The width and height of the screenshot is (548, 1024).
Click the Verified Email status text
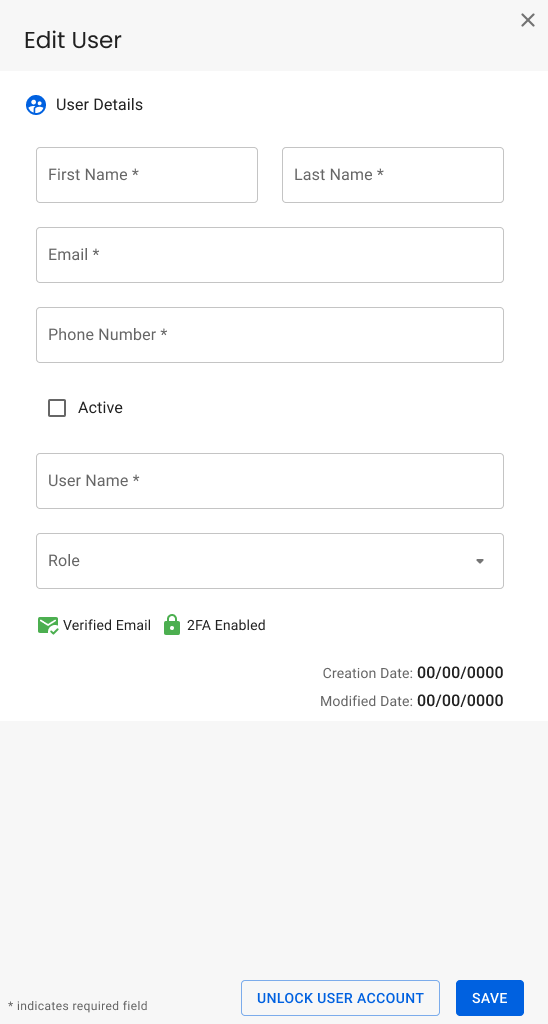click(107, 626)
